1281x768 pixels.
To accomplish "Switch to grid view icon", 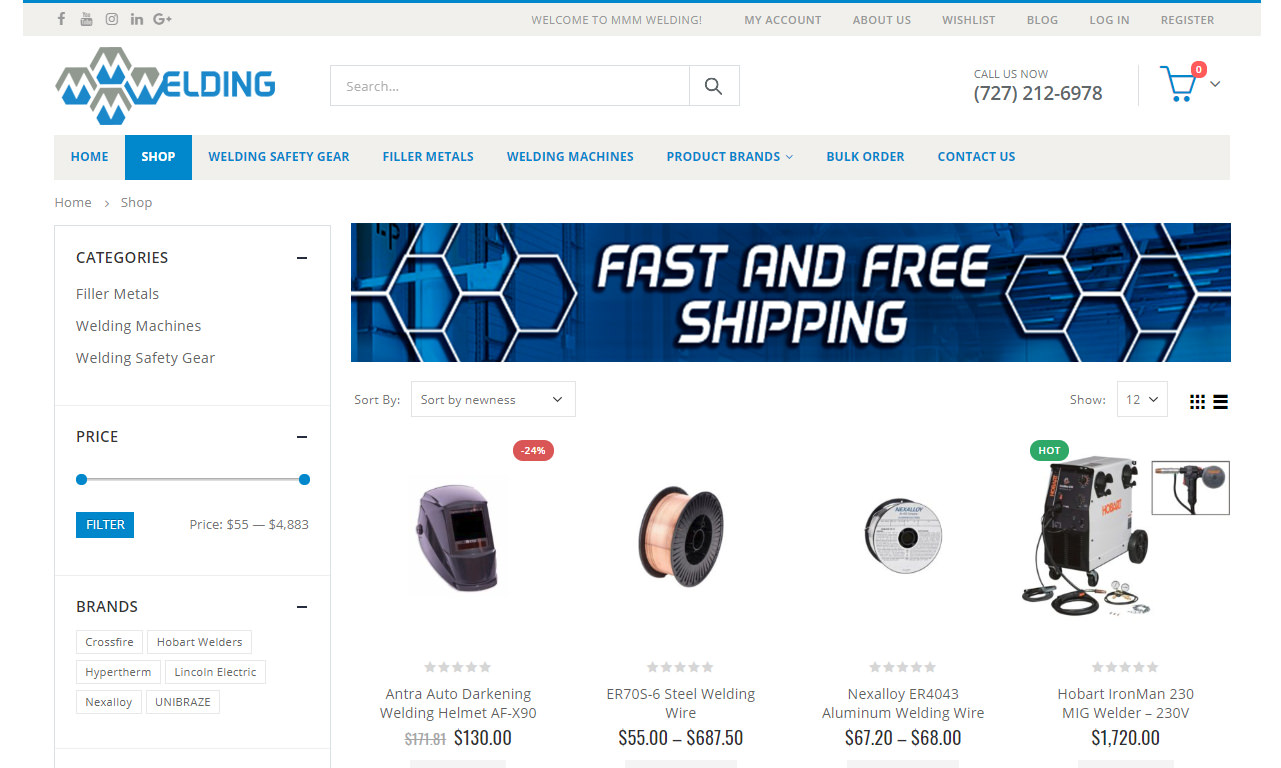I will pos(1197,402).
